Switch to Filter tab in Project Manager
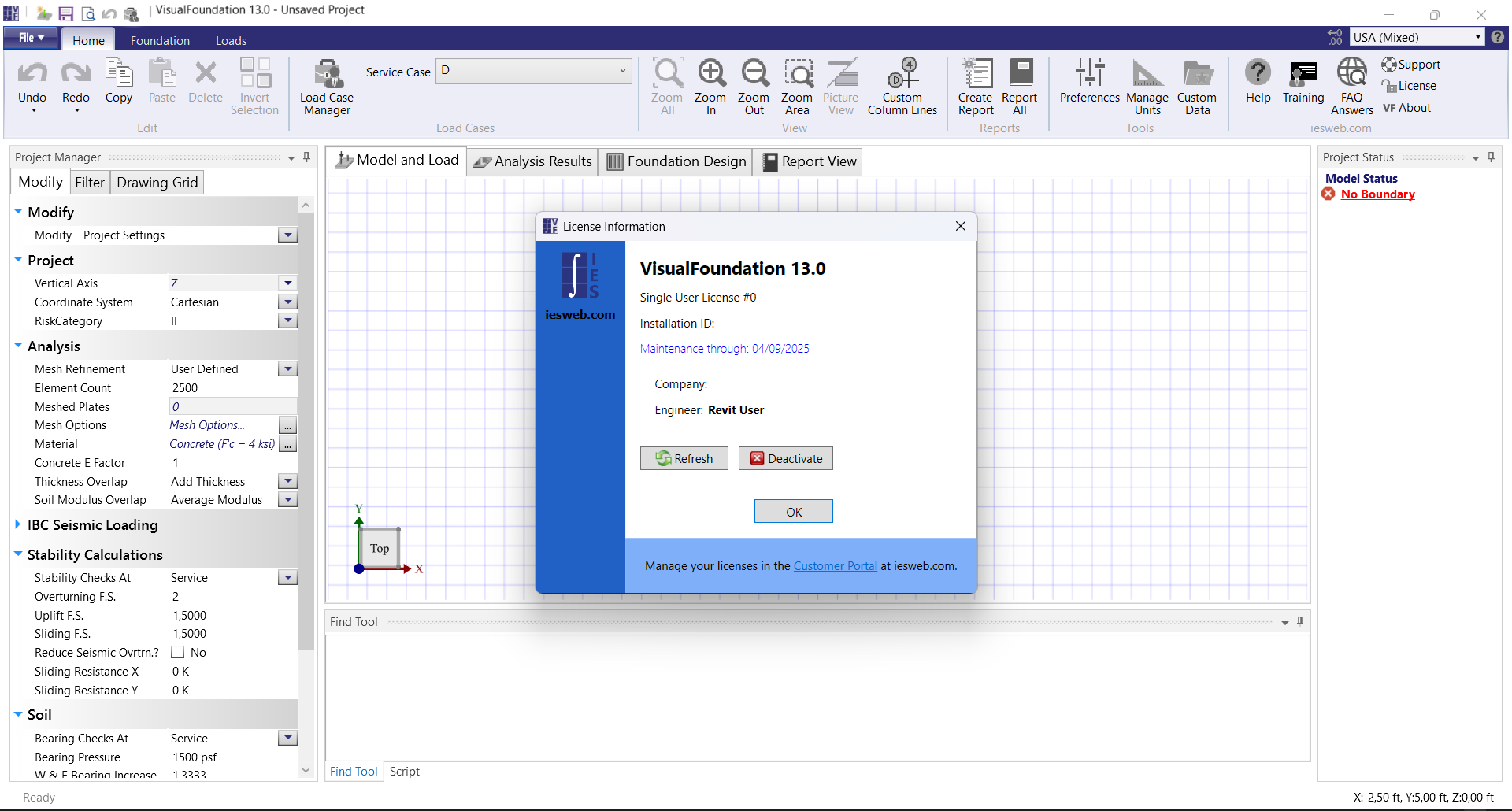The width and height of the screenshot is (1512, 811). point(90,183)
